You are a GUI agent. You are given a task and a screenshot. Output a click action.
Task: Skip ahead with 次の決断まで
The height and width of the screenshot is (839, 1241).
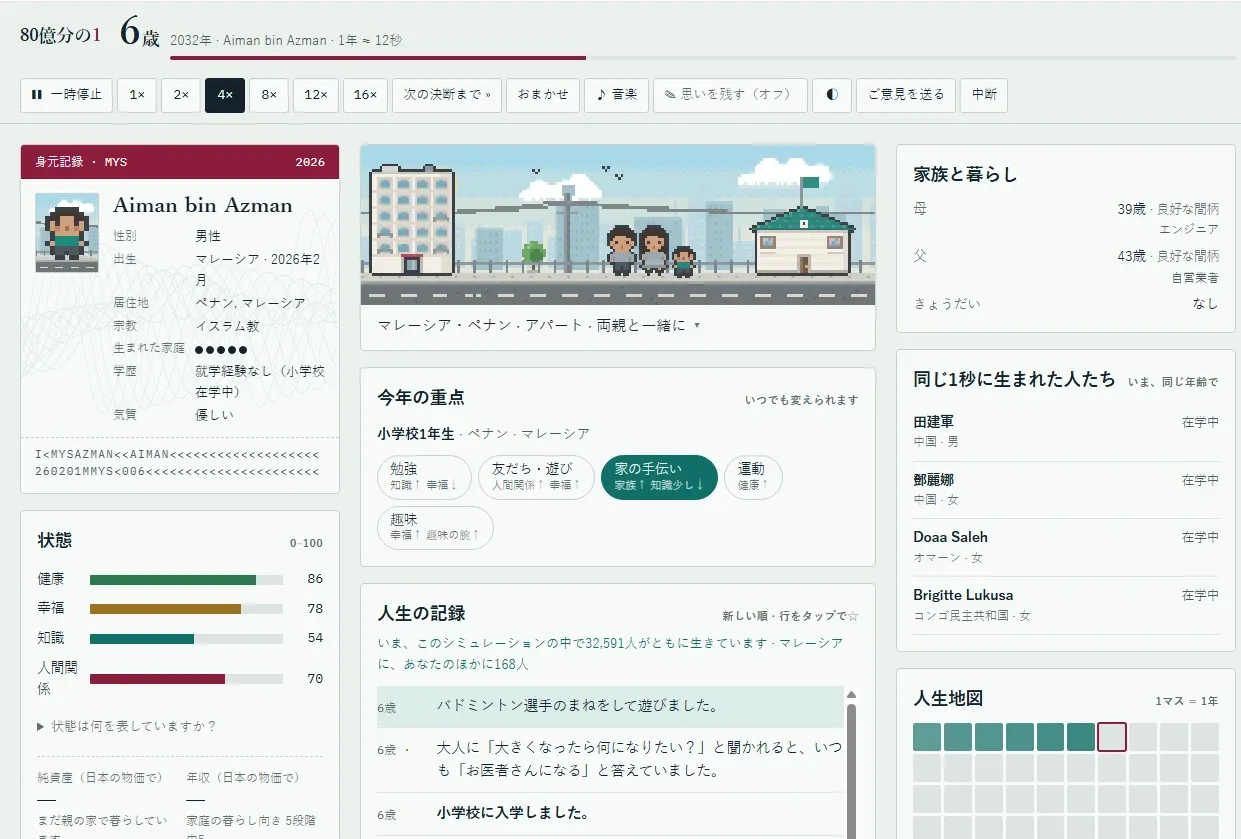pyautogui.click(x=447, y=95)
